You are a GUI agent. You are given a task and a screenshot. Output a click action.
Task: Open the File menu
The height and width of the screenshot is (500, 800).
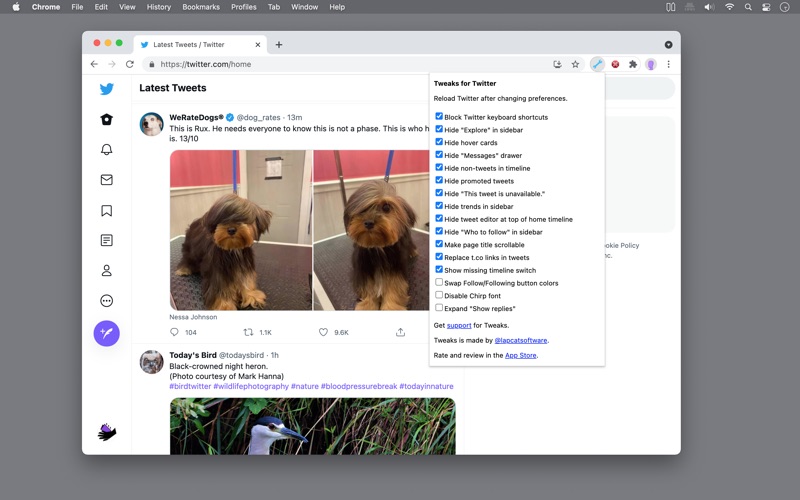pos(77,7)
